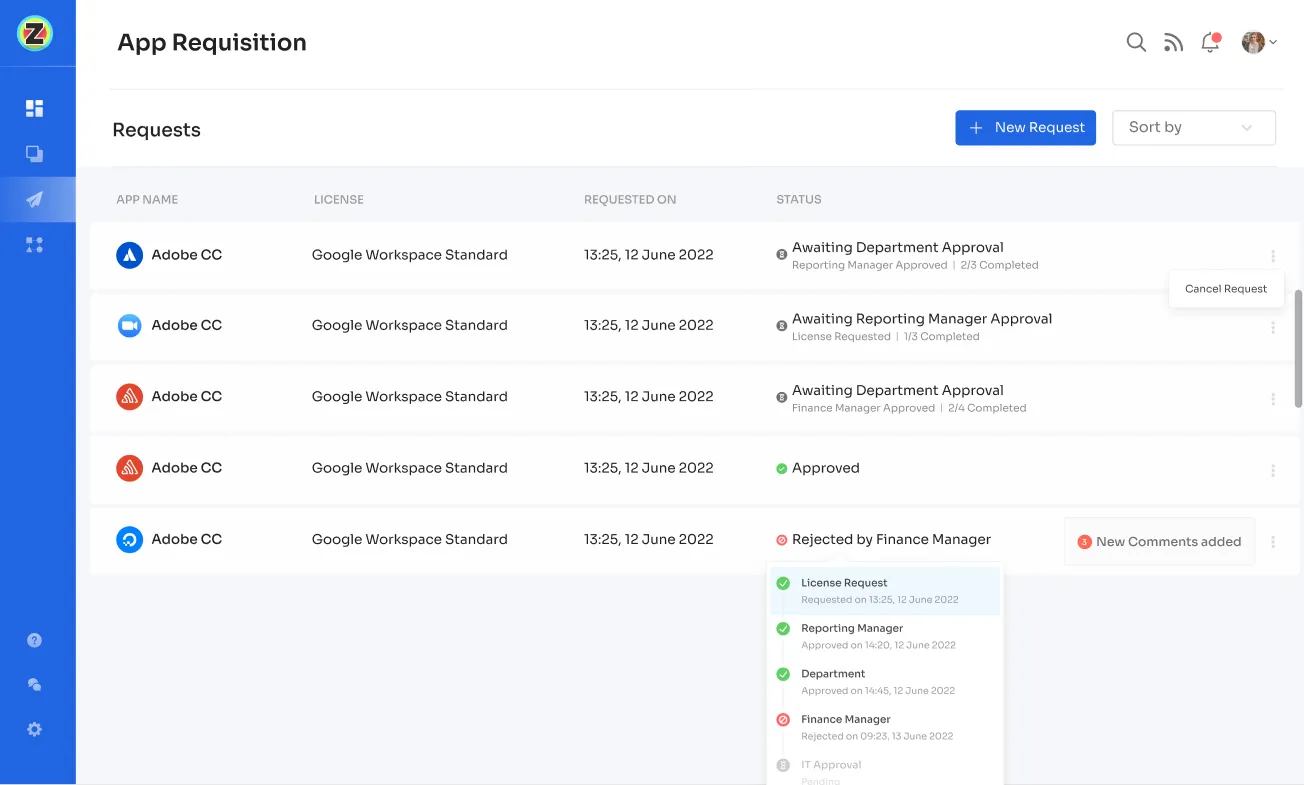Select License Request step in timeline popup

click(885, 591)
